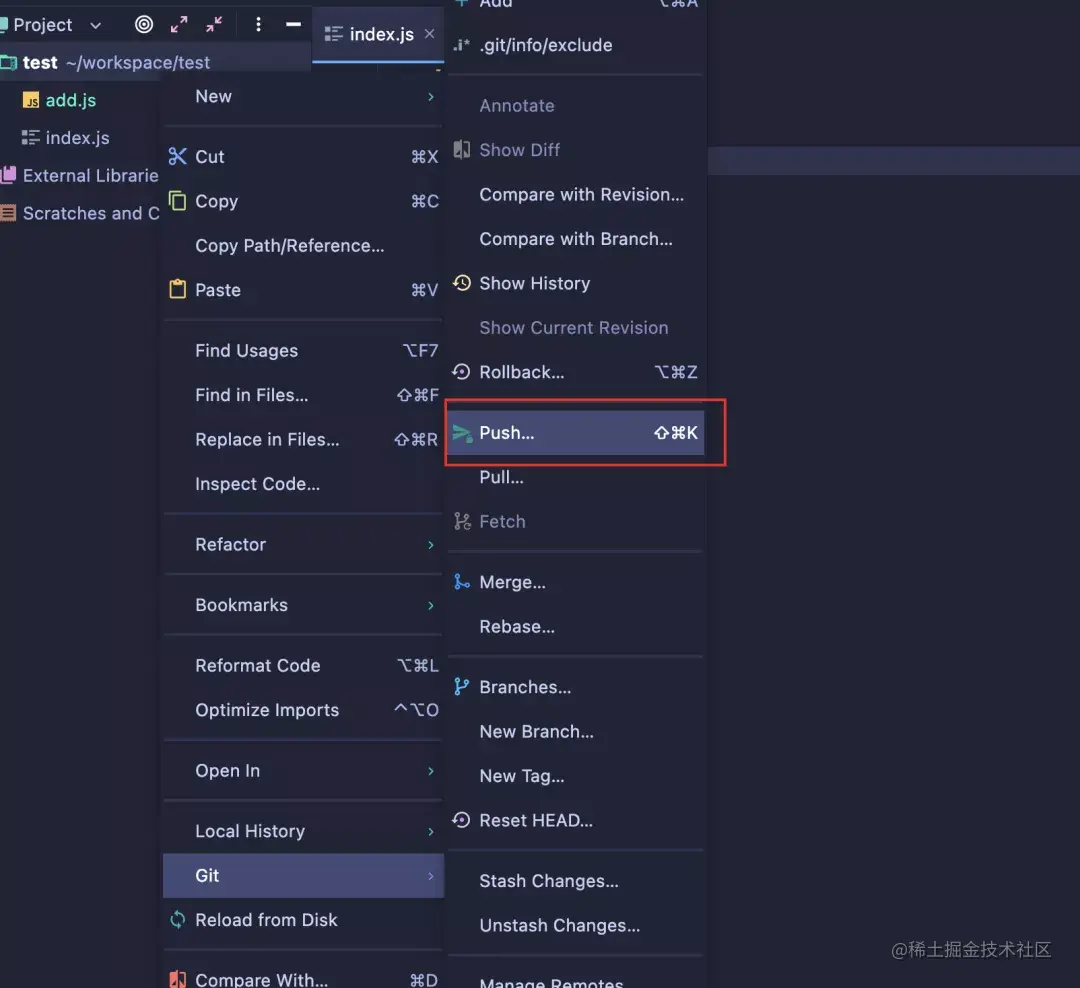Choose Copy Path/Reference… menu item
The width and height of the screenshot is (1080, 988).
pos(303,245)
